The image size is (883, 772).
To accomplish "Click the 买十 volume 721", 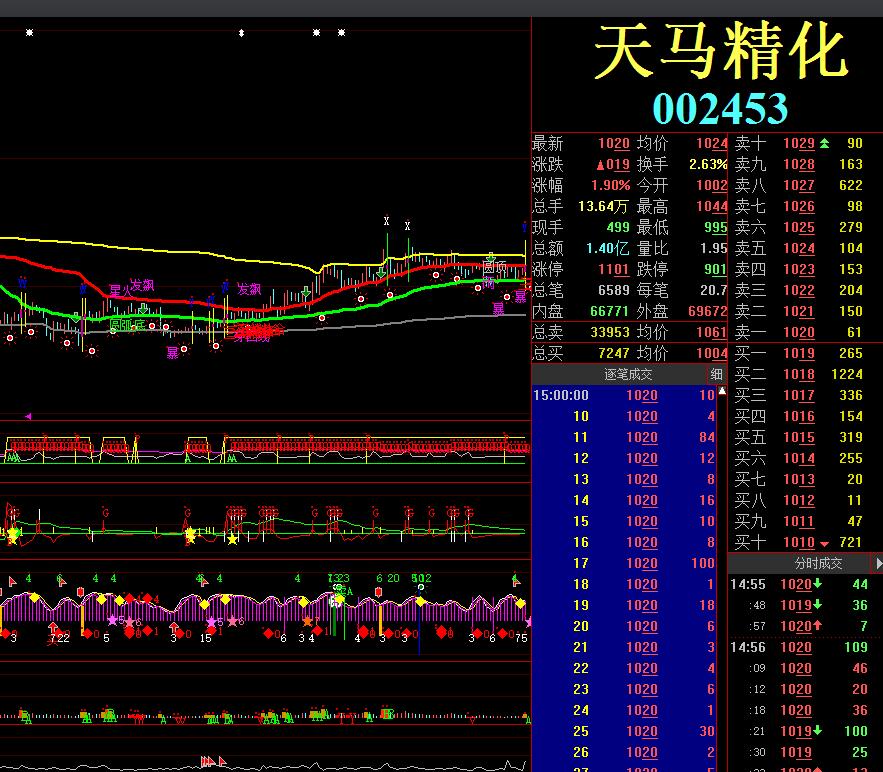I will (850, 542).
